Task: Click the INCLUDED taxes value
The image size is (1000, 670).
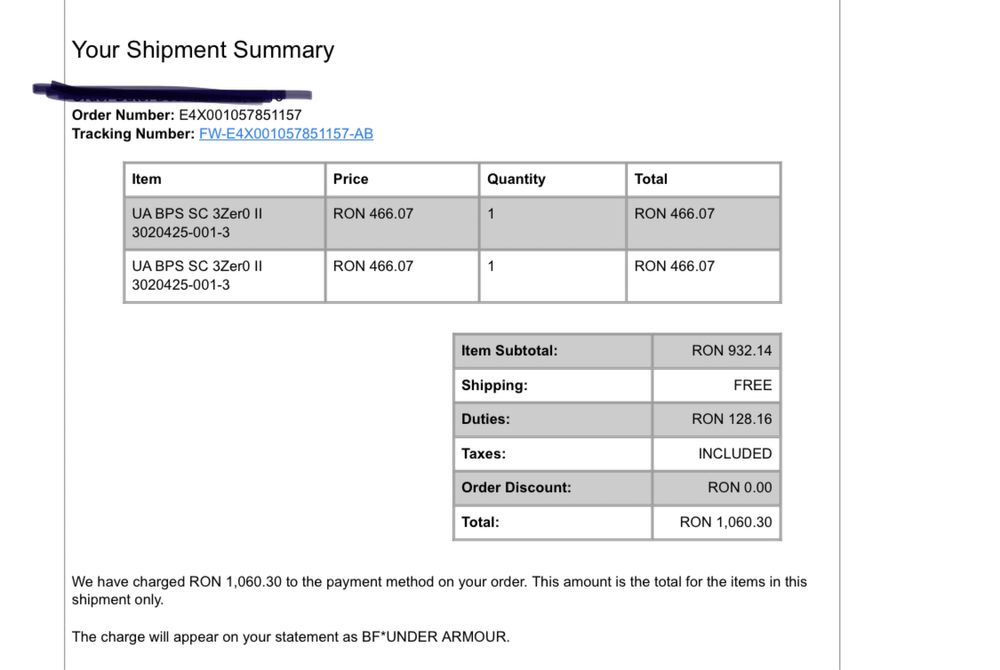Action: click(x=735, y=453)
